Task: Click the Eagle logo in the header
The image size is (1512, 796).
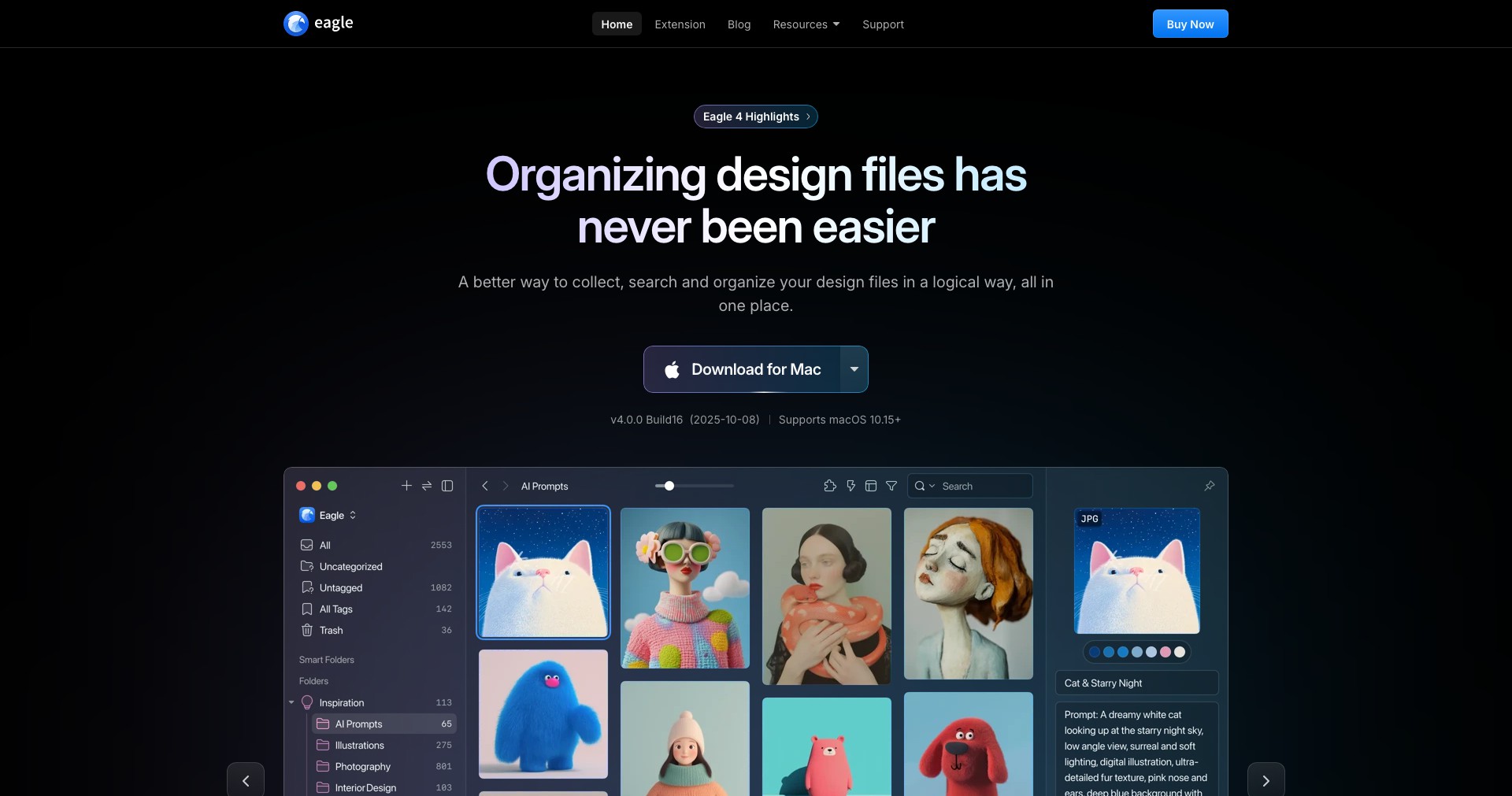Action: [x=318, y=24]
